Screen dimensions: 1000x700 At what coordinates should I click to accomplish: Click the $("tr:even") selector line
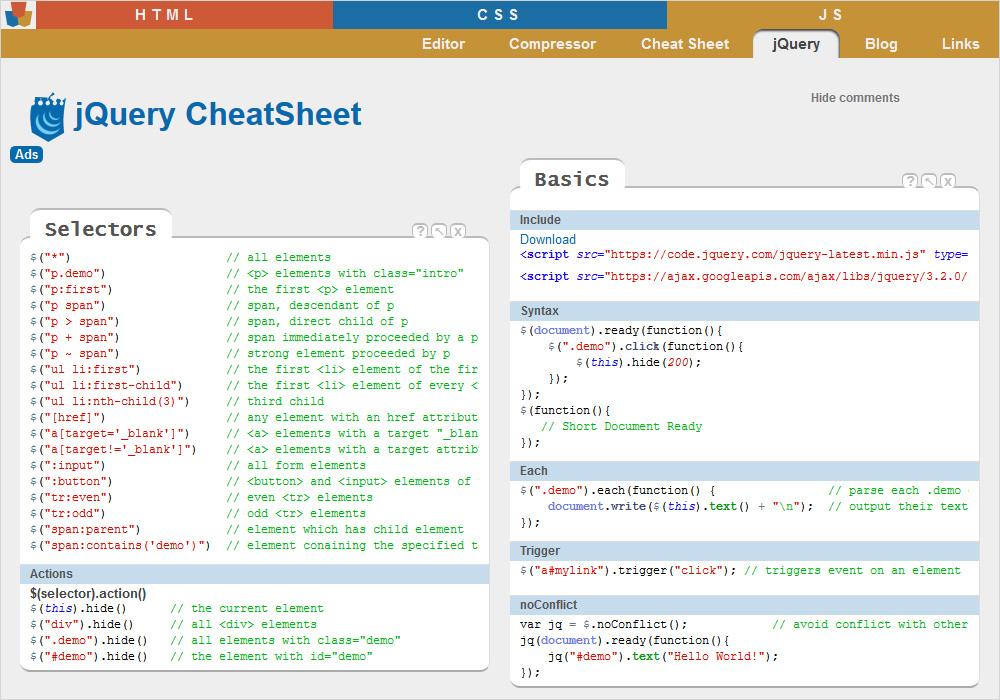coord(202,497)
